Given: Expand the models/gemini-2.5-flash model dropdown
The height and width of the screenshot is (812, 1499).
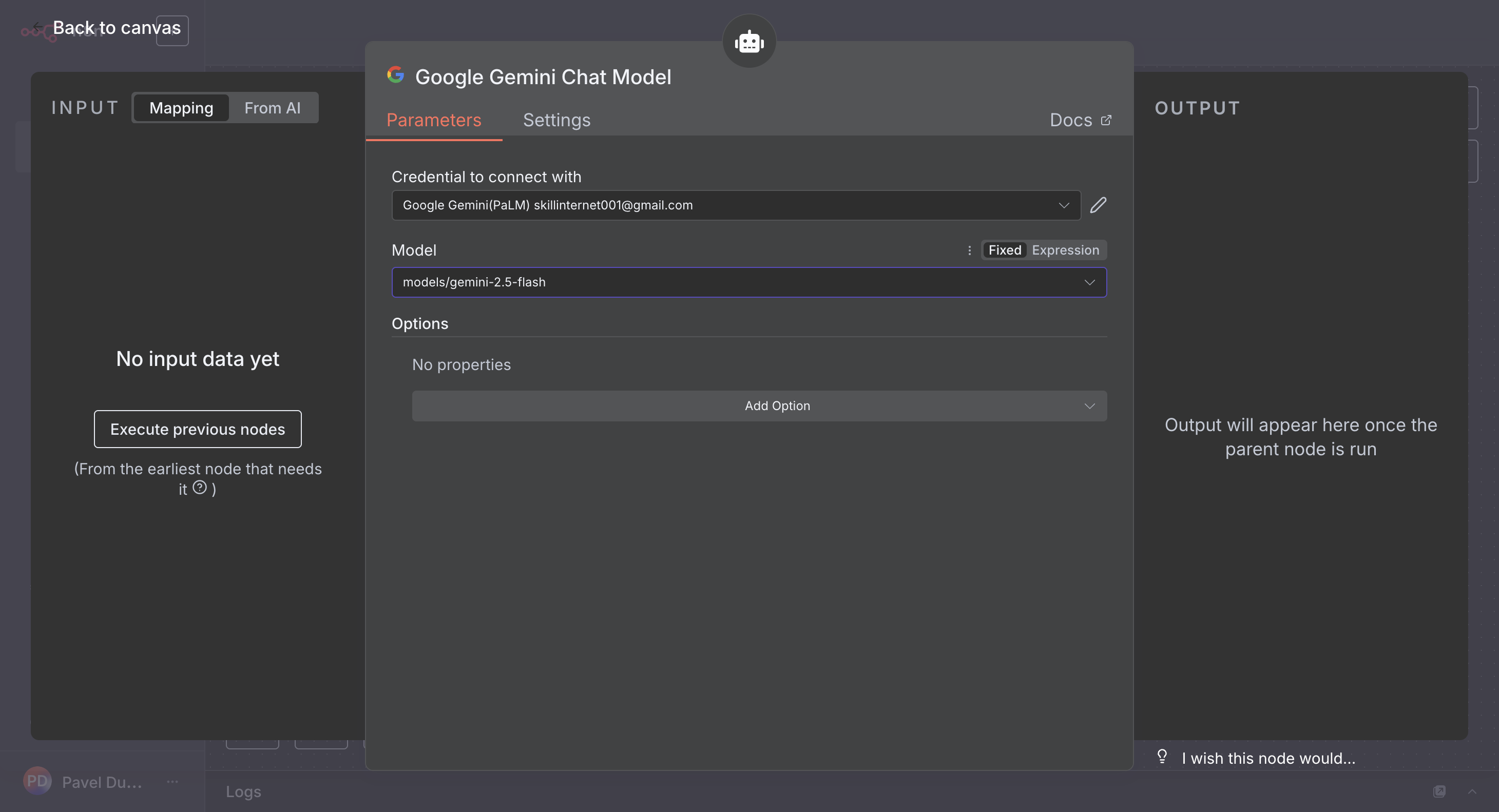Looking at the screenshot, I should [749, 282].
